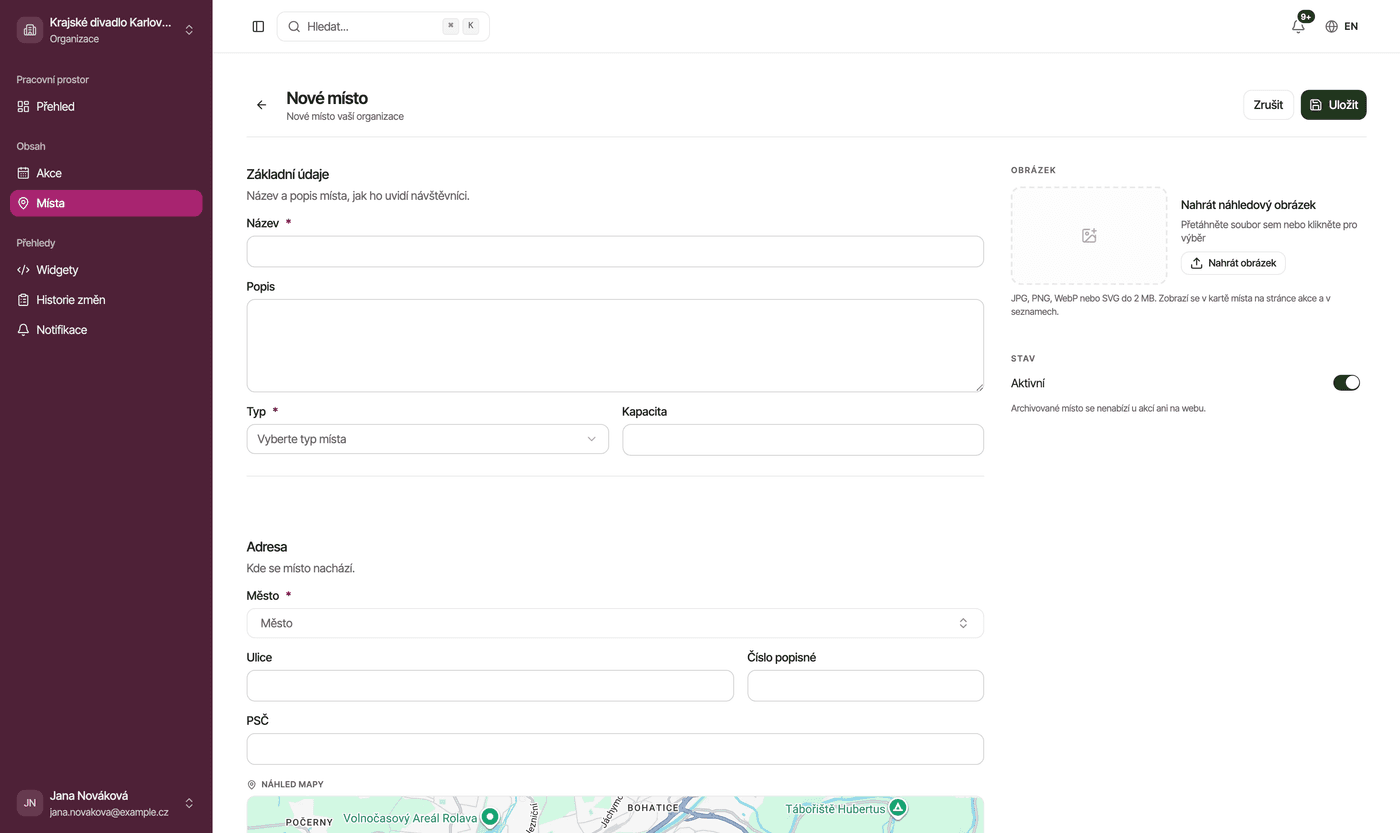Click the organization building icon
Image resolution: width=1400 pixels, height=833 pixels.
coord(30,30)
